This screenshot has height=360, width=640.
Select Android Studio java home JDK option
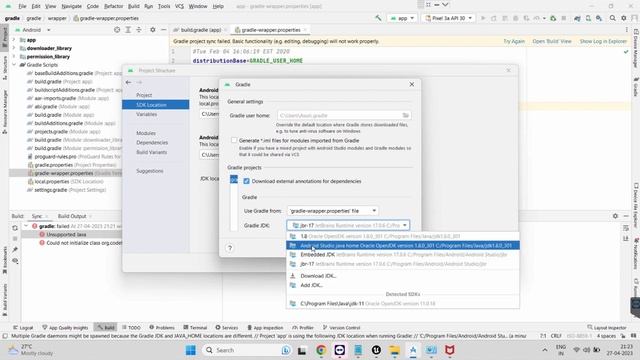click(x=402, y=245)
